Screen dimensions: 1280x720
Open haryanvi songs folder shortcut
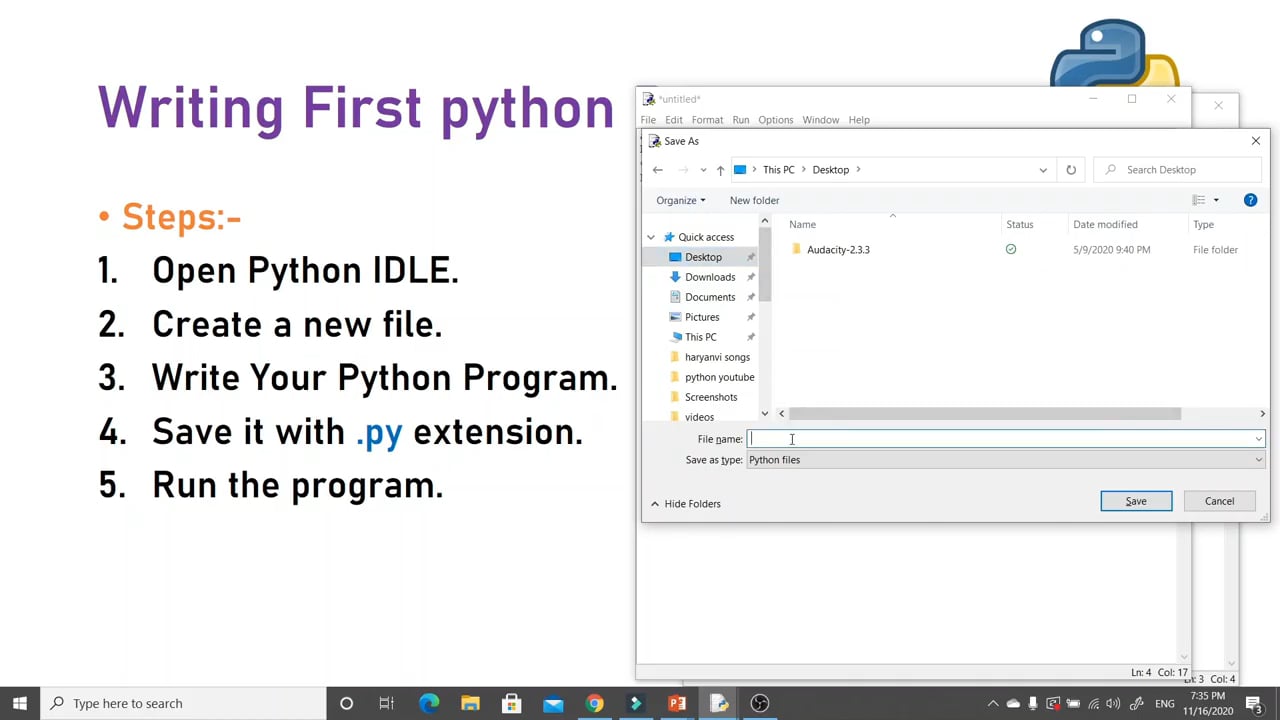pos(717,357)
